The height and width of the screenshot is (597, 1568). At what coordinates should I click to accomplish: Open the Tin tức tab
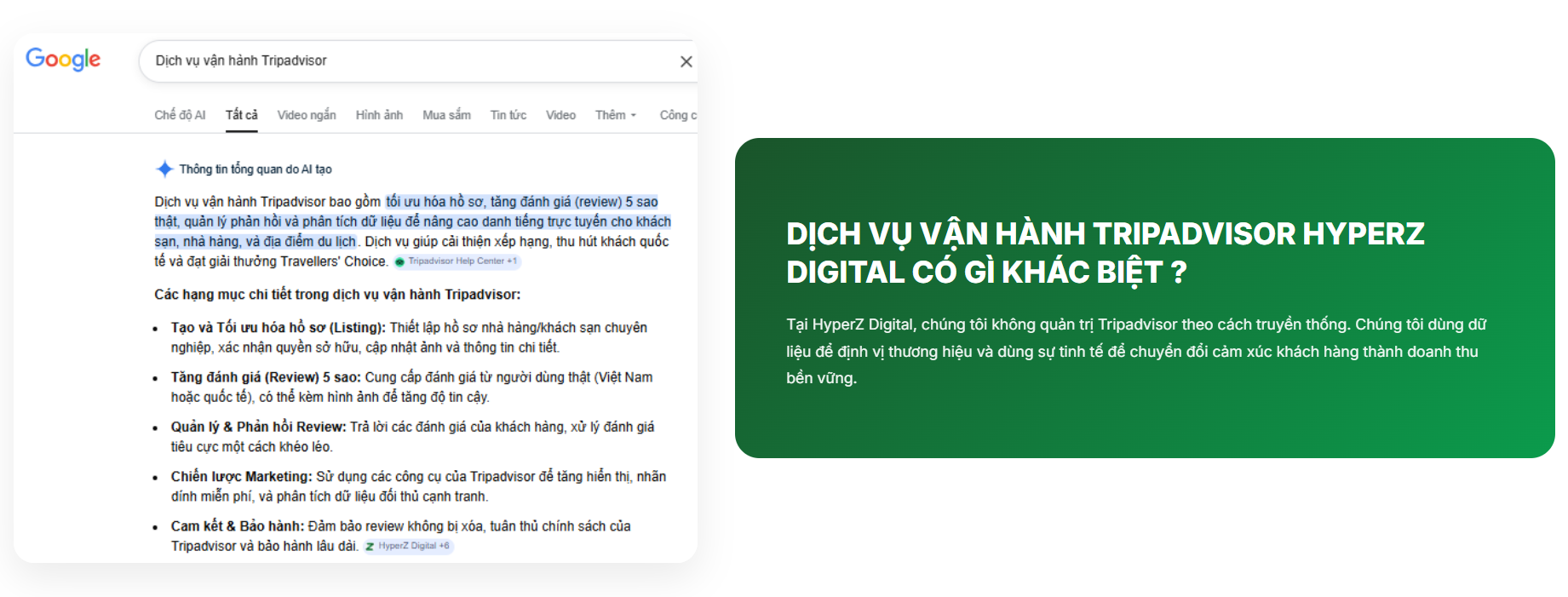[x=508, y=115]
